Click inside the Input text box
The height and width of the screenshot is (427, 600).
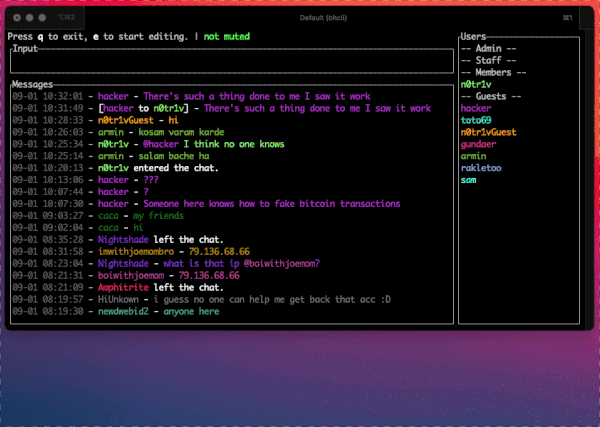click(230, 61)
